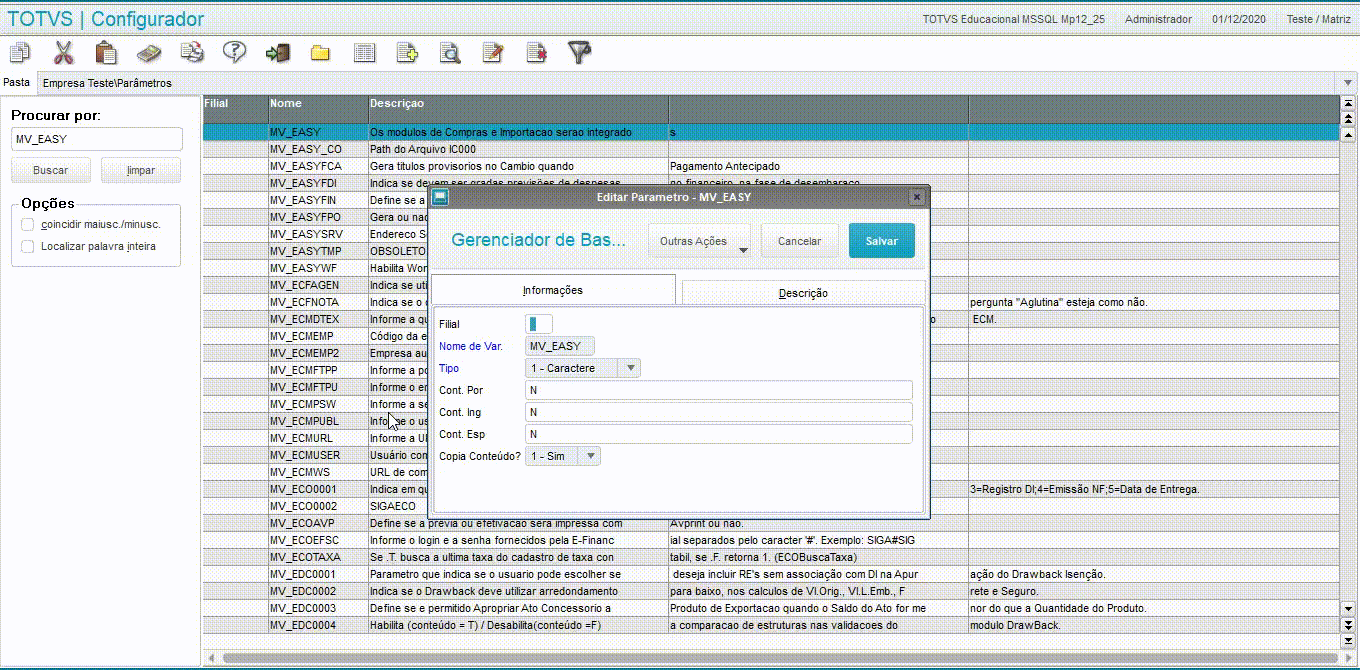Click the Copy icon in the toolbar

point(20,52)
